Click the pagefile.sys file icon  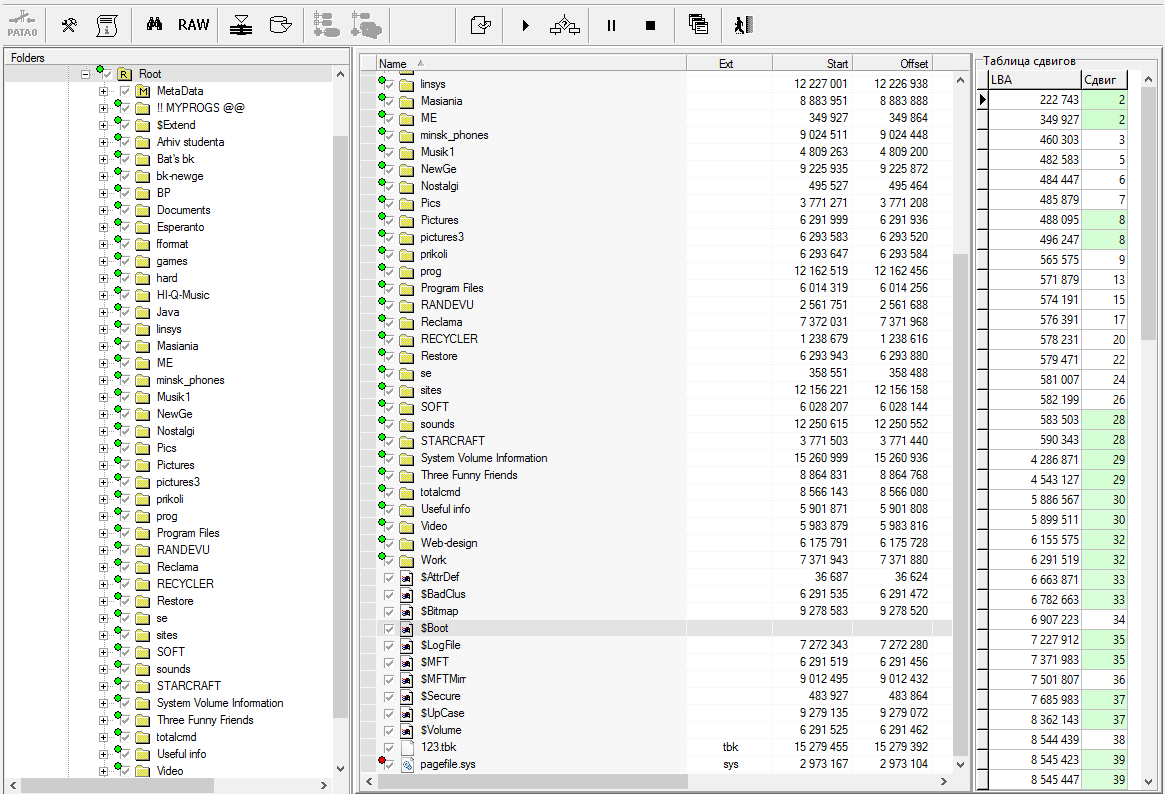(x=406, y=764)
